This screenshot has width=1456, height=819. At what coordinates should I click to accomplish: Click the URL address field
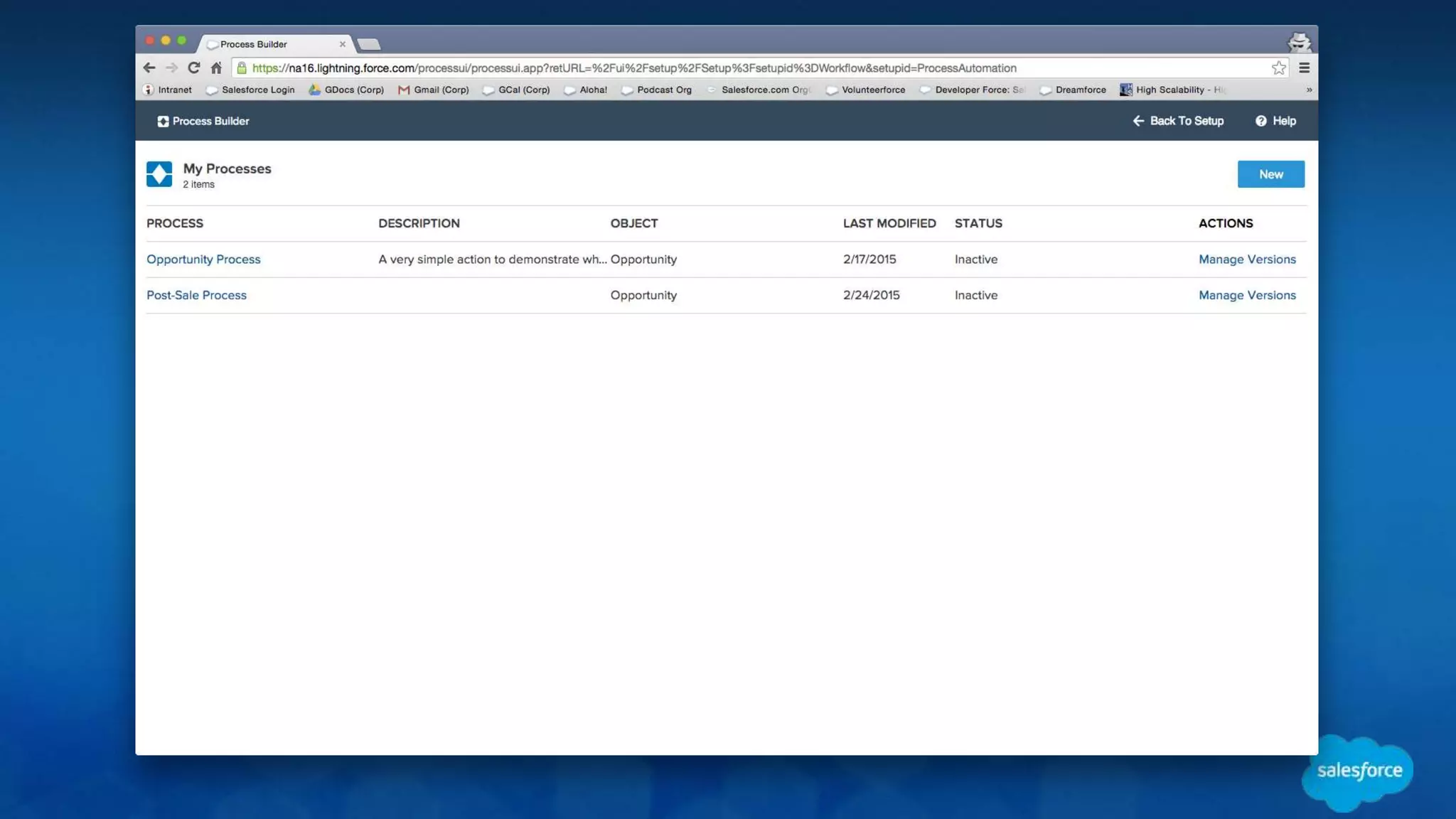[711, 68]
